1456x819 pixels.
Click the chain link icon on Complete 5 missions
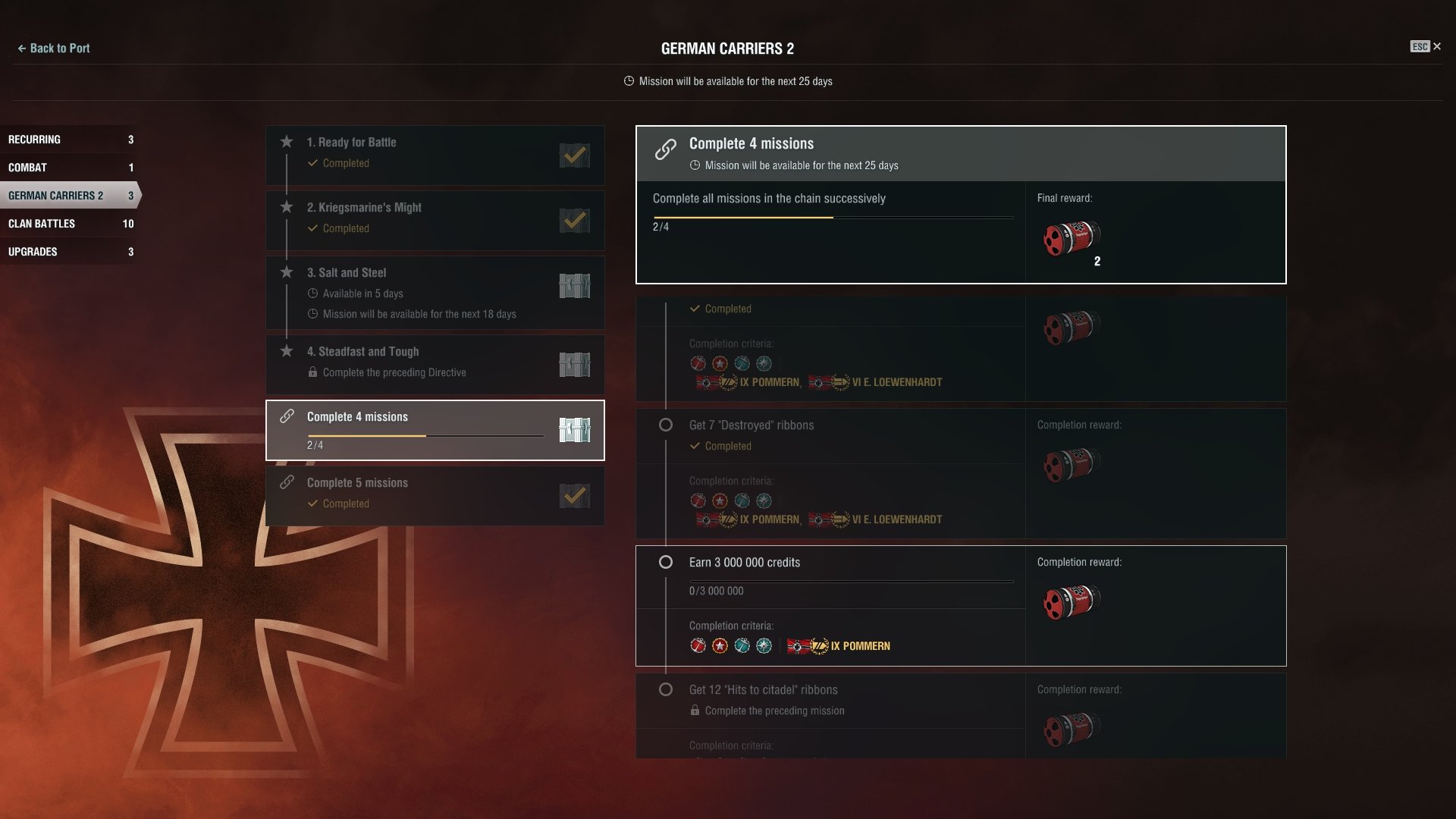[287, 482]
